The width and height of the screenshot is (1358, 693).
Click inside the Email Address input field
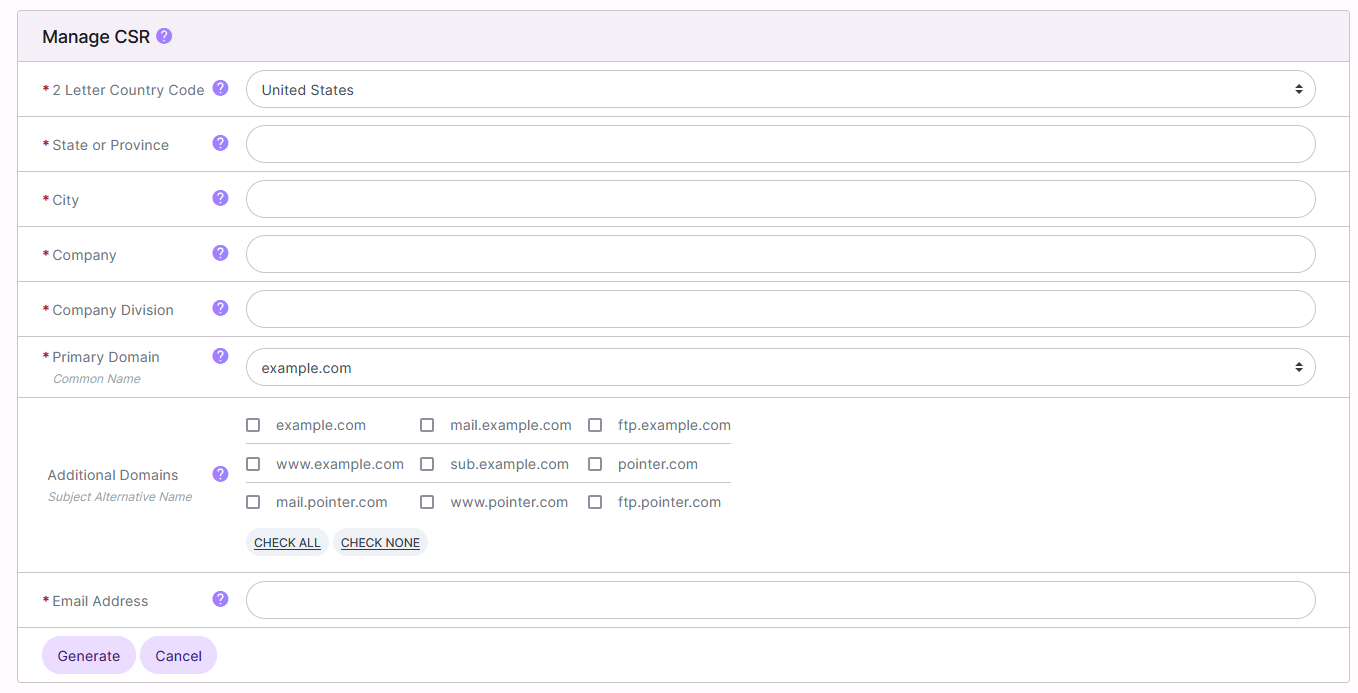(780, 599)
